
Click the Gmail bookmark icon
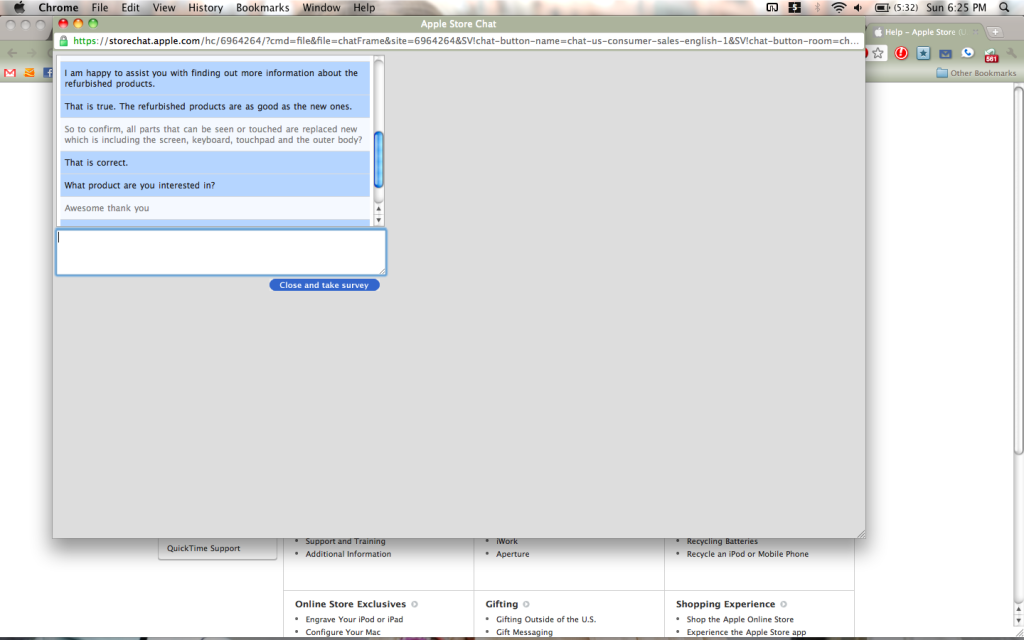pos(10,73)
